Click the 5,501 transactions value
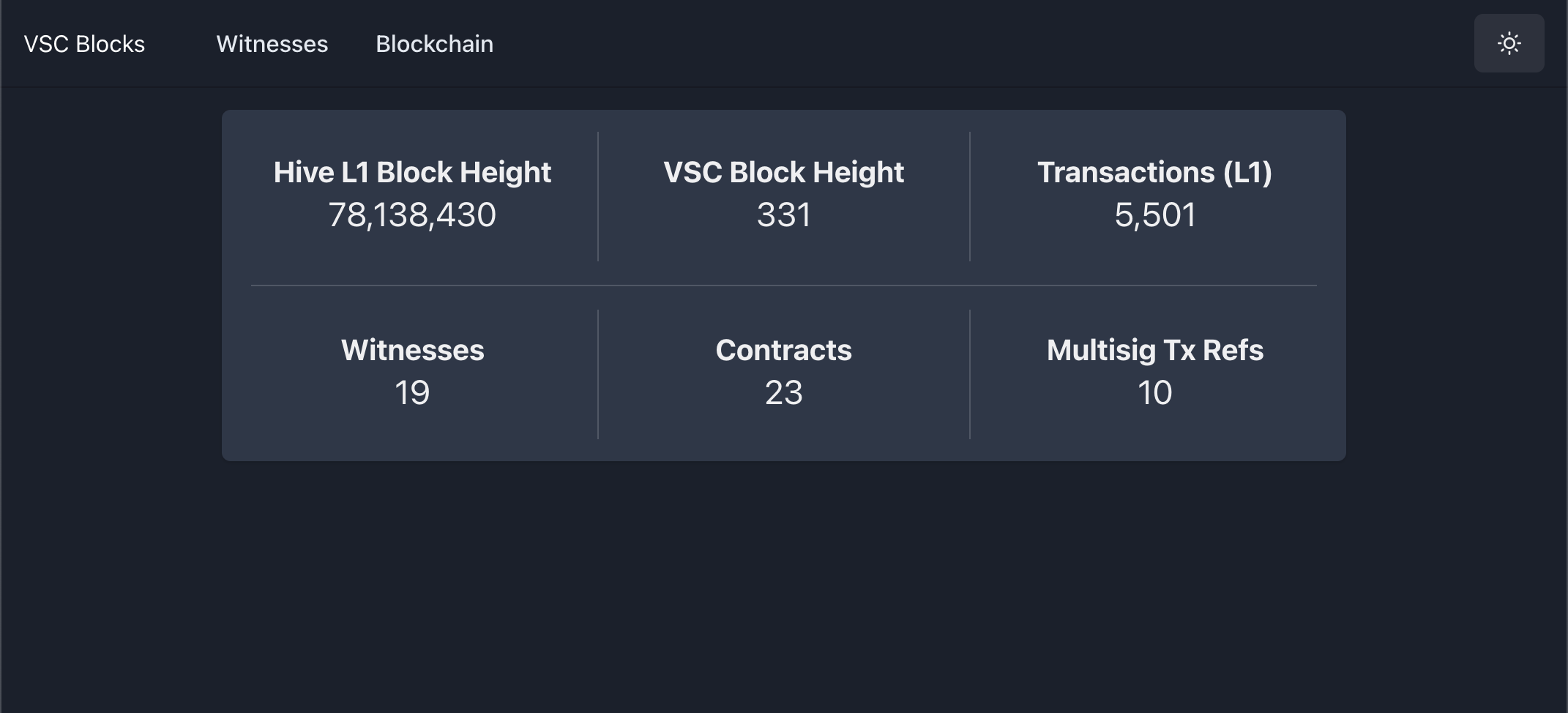1568x713 pixels. pos(1155,214)
